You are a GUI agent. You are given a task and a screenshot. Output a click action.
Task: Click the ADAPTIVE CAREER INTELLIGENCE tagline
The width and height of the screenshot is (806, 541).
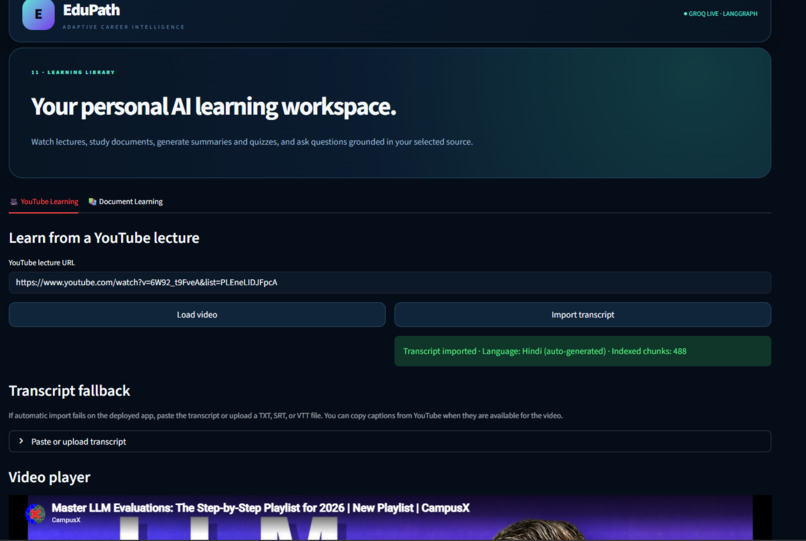coord(123,27)
